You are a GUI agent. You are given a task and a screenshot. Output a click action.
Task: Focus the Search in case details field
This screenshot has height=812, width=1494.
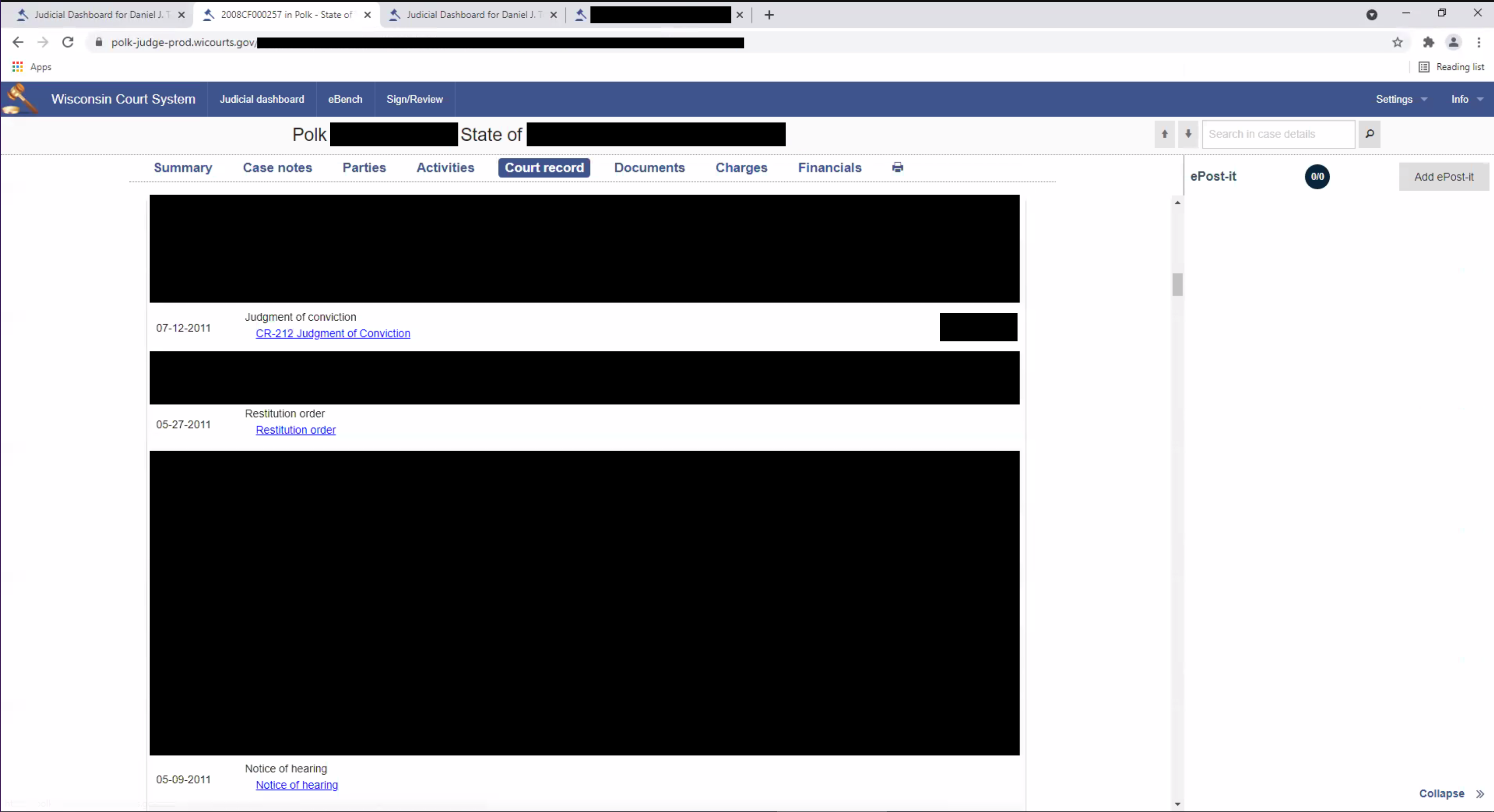[1278, 134]
